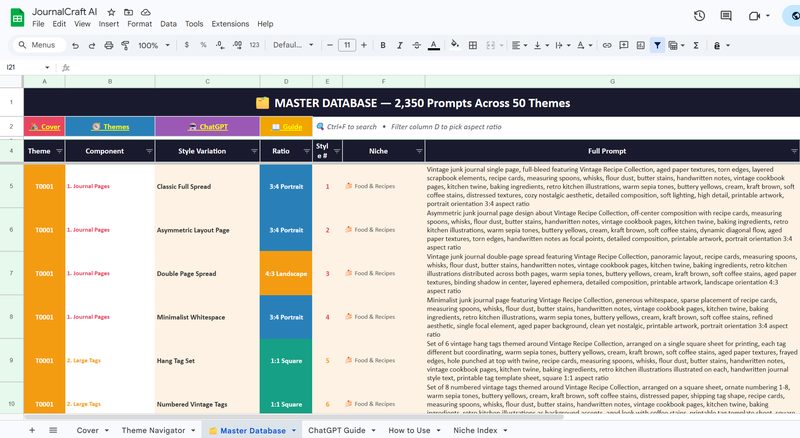
Task: Open the Extensions menu
Action: point(230,23)
